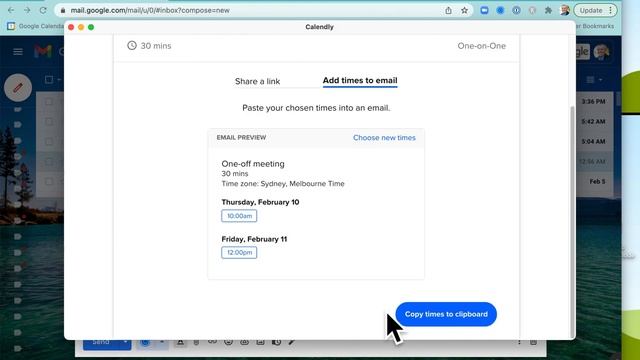Image resolution: width=640 pixels, height=360 pixels.
Task: Expand the split pane mode dropdown arrow
Action: (x=600, y=80)
